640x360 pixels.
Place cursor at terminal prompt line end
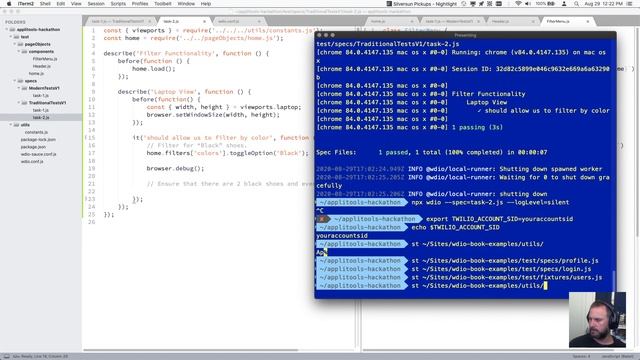tap(546, 285)
